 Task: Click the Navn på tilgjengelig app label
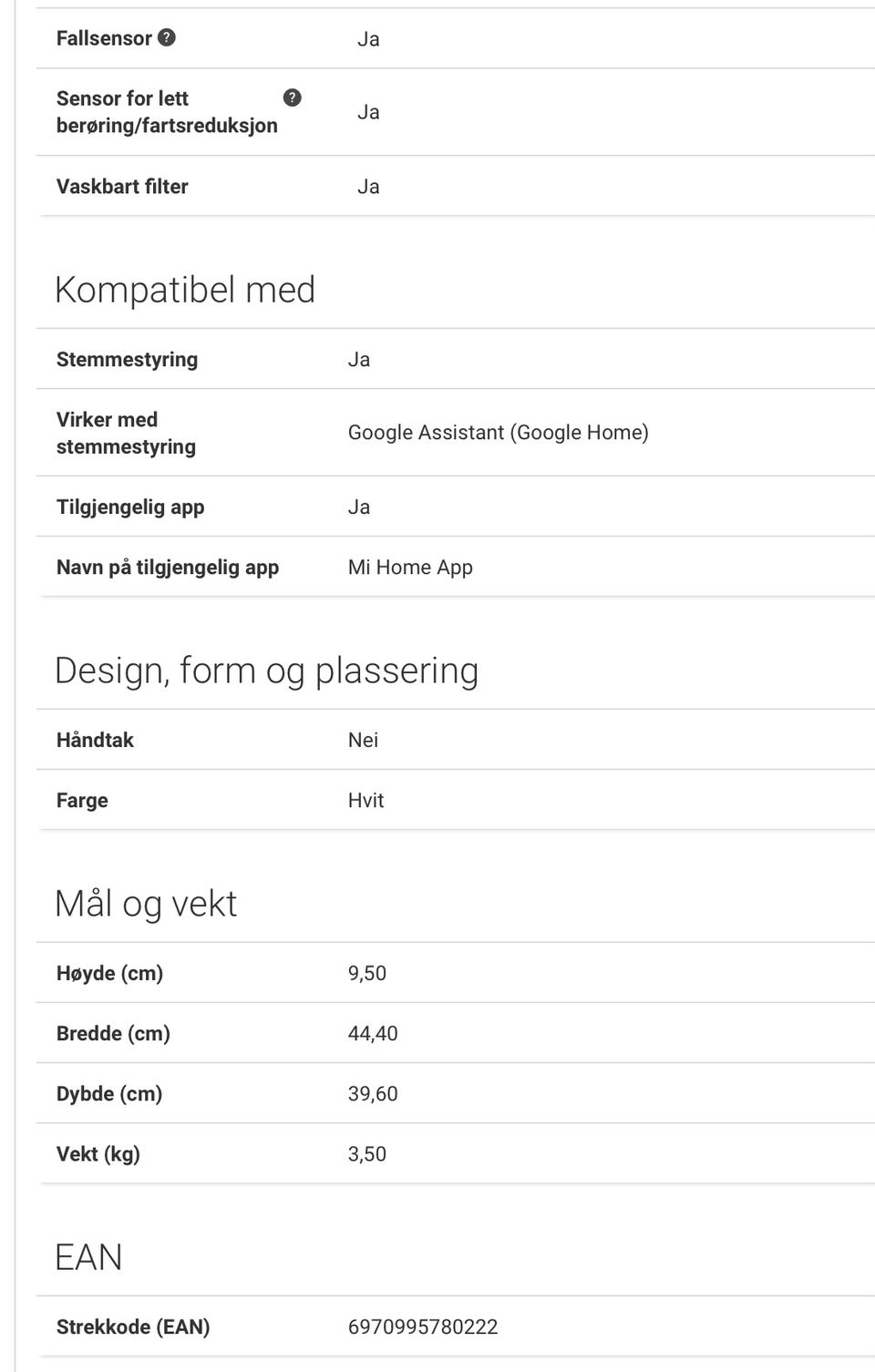pos(168,567)
